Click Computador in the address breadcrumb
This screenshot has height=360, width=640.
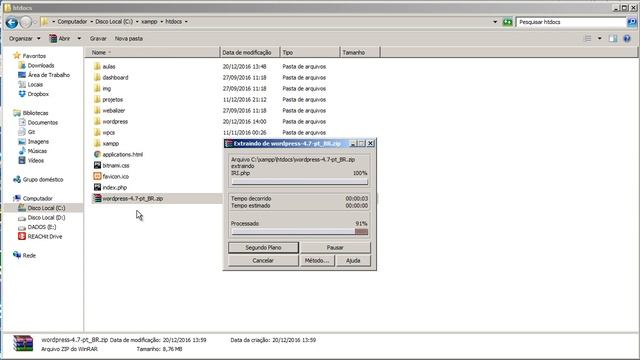coord(72,22)
